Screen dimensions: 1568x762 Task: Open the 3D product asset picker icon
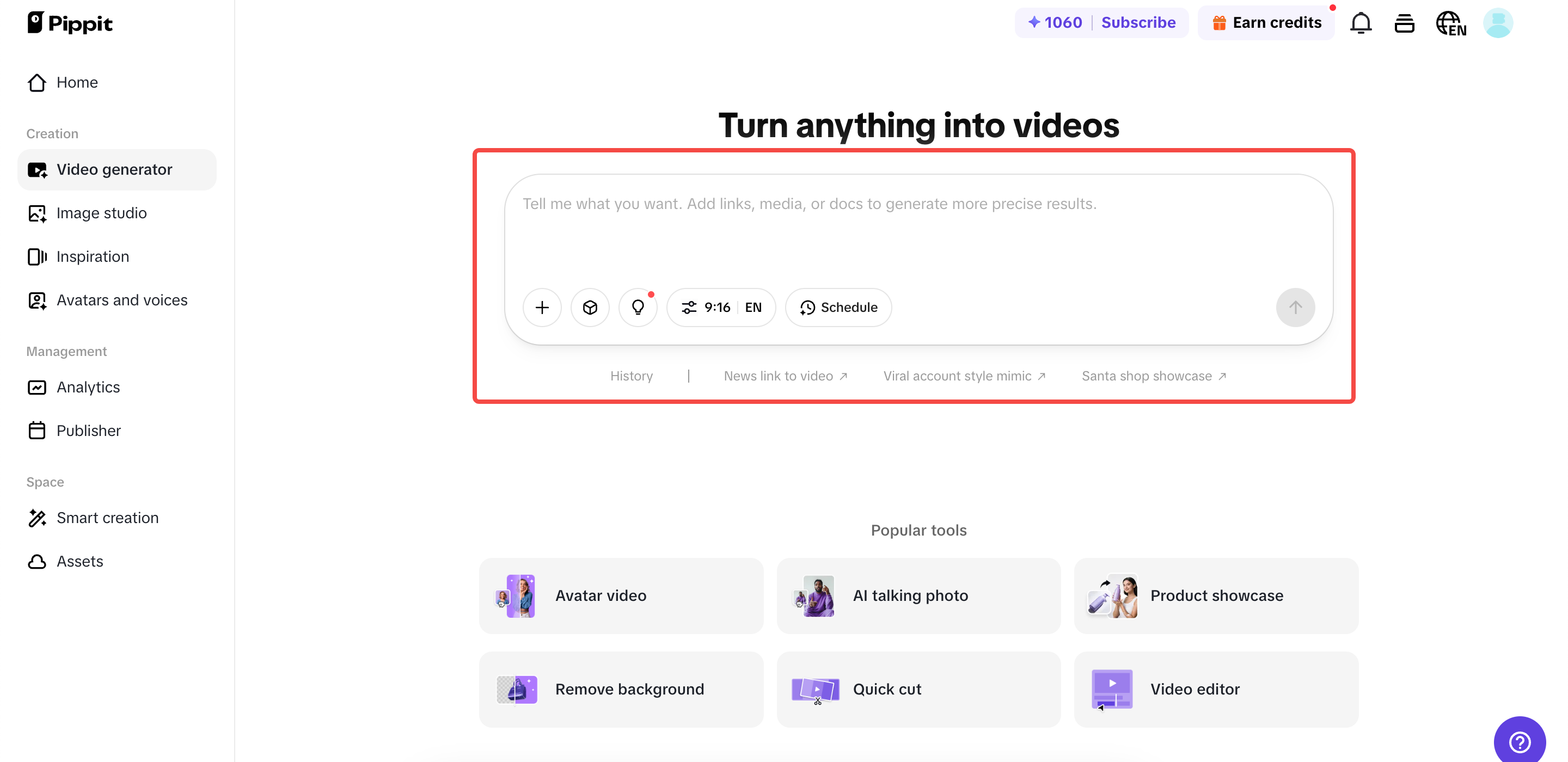pos(590,308)
